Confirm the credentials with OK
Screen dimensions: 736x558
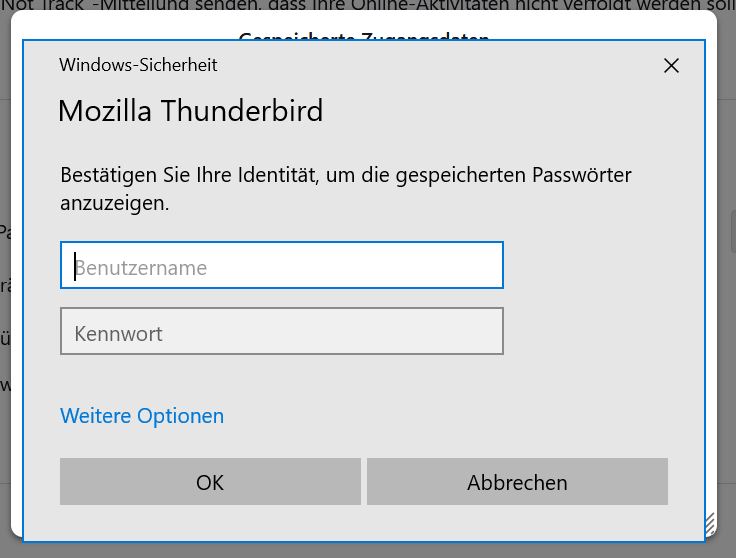210,482
